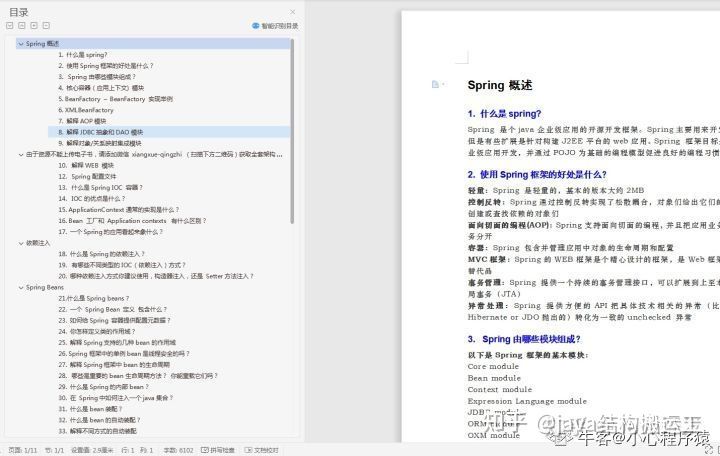
Task: Select outline entry 13. 什么是 Spring IOC 容器
Action: [x=101, y=187]
